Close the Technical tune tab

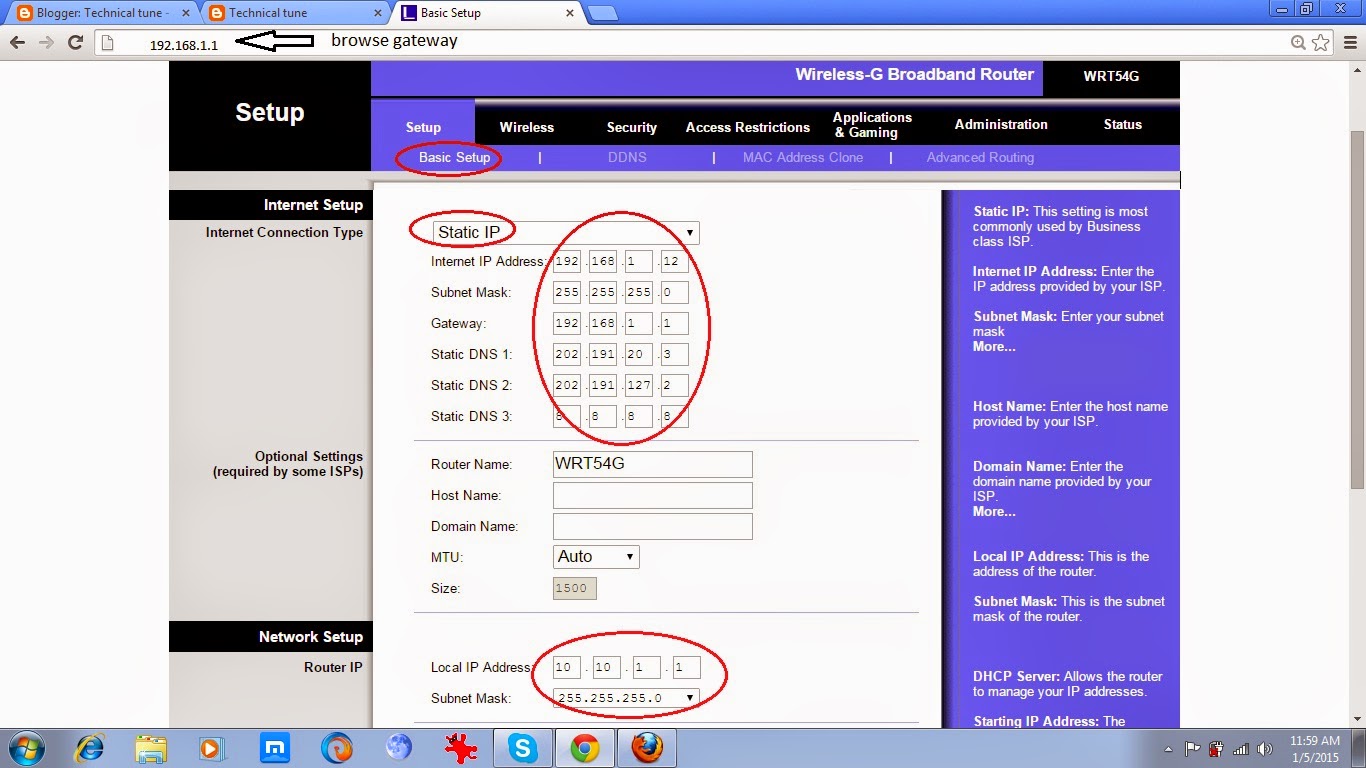coord(378,13)
